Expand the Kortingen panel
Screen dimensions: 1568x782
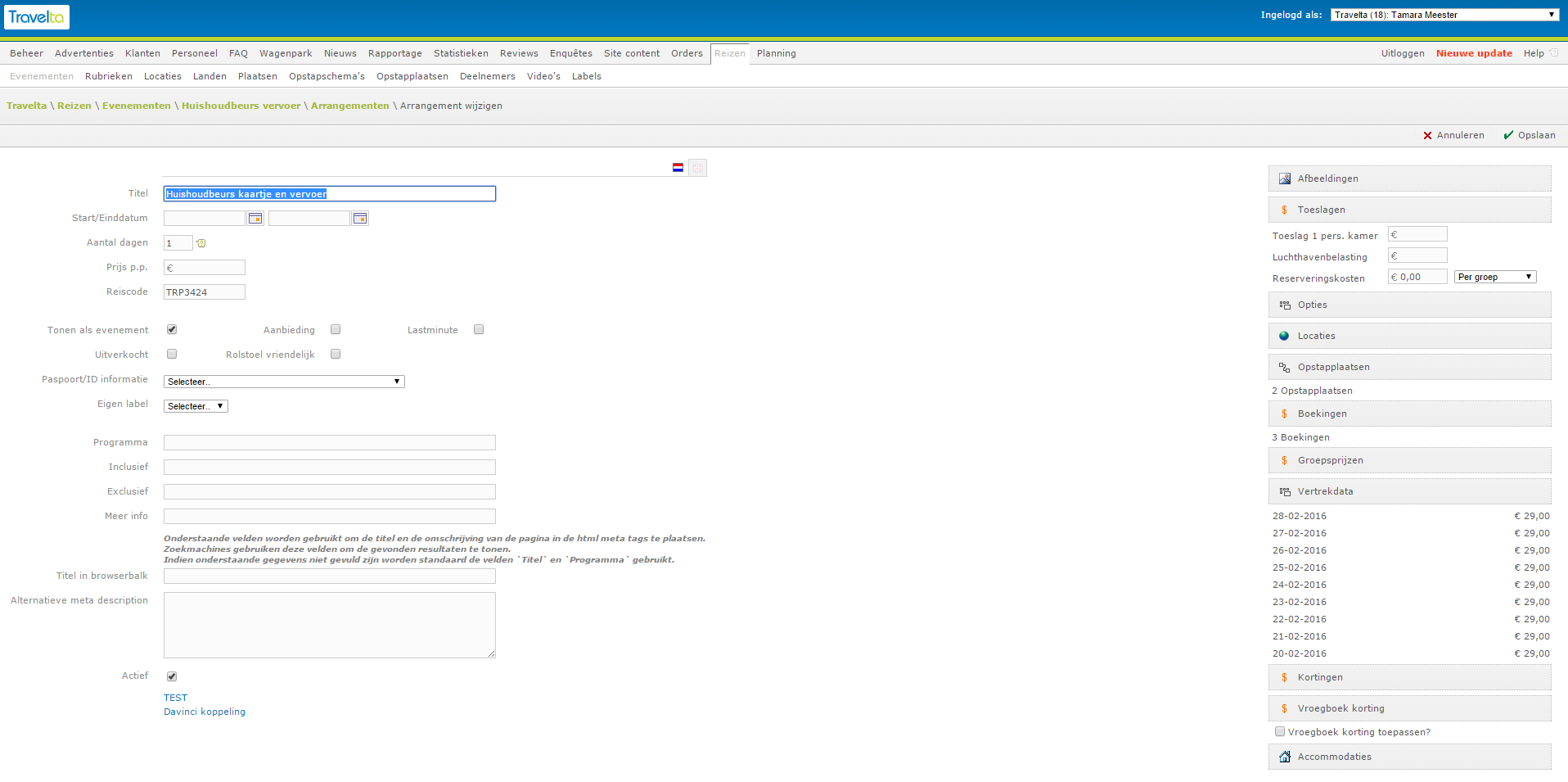click(1409, 677)
